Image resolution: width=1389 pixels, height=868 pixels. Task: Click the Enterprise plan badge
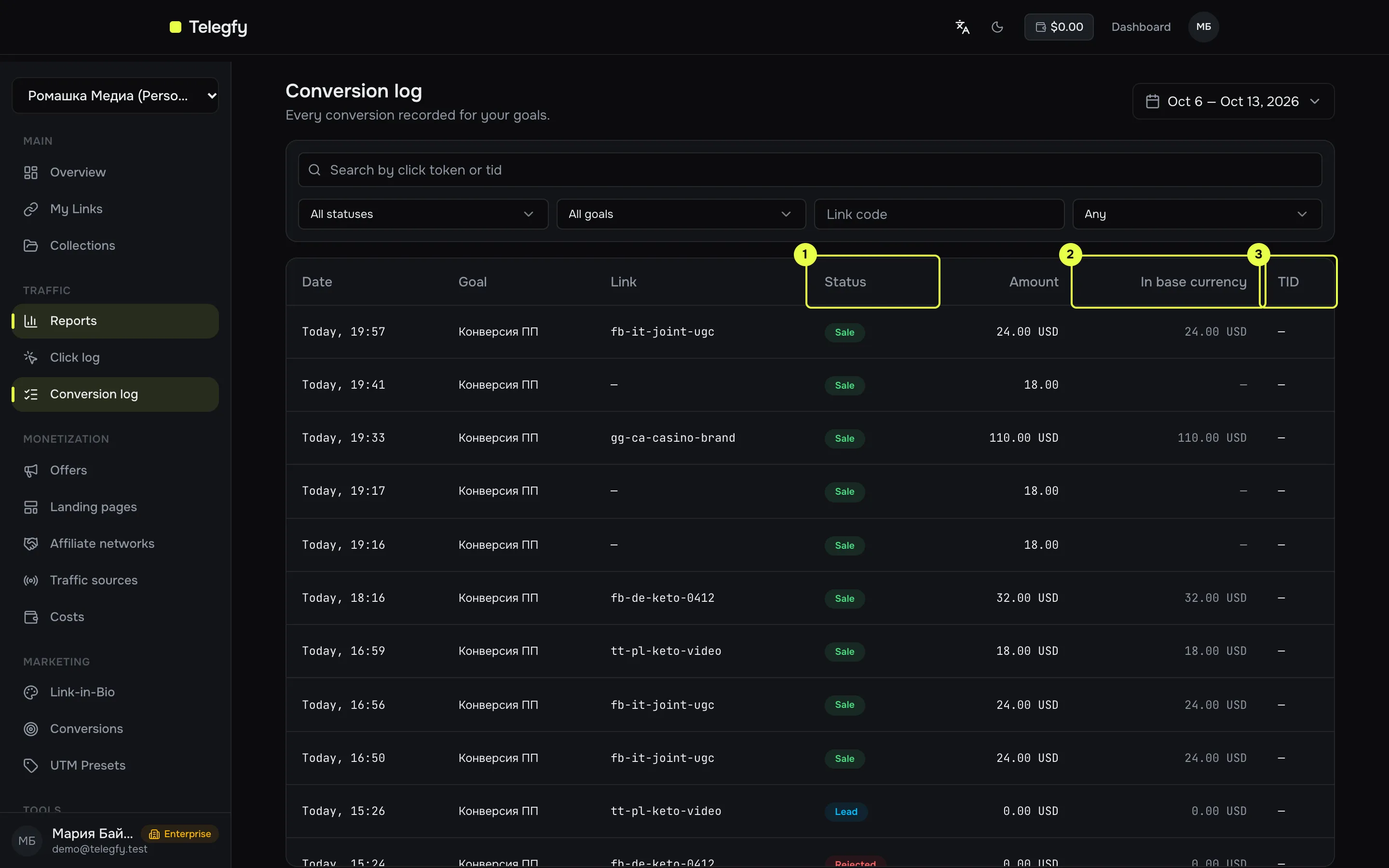coord(179,834)
